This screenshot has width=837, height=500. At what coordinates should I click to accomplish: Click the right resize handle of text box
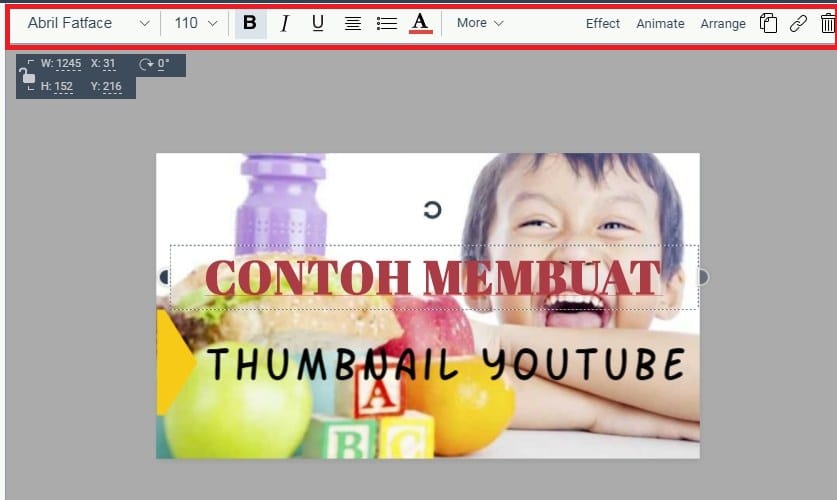(x=704, y=277)
